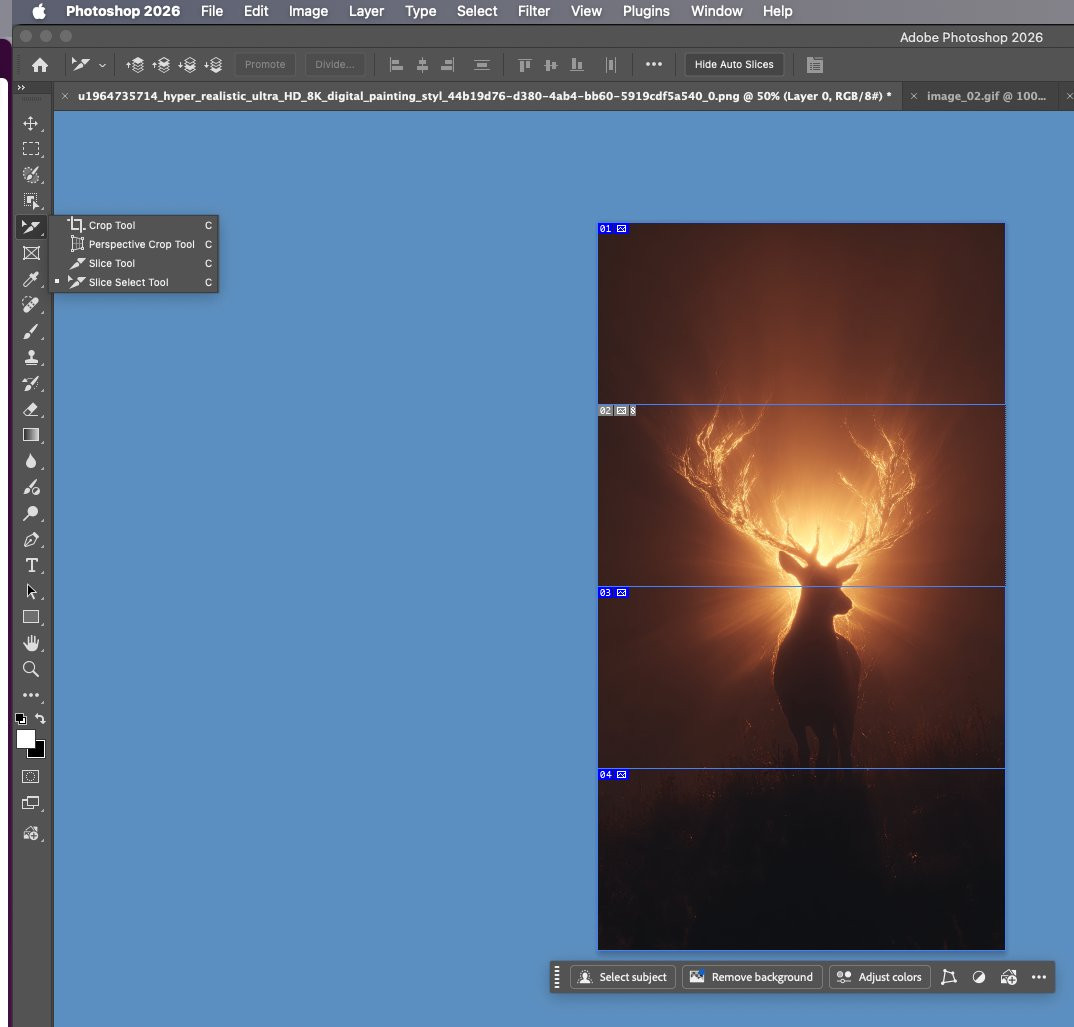Expand the toolbar with double-arrow chevron
The height and width of the screenshot is (1027, 1074).
click(21, 88)
